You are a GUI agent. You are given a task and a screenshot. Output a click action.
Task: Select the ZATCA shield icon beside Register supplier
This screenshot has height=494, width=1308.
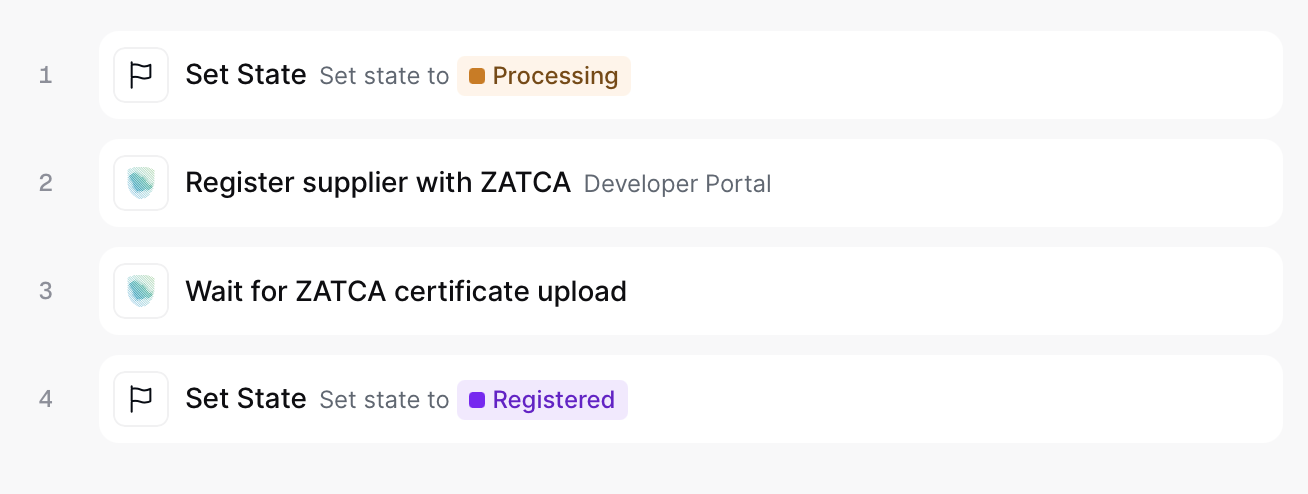[141, 183]
